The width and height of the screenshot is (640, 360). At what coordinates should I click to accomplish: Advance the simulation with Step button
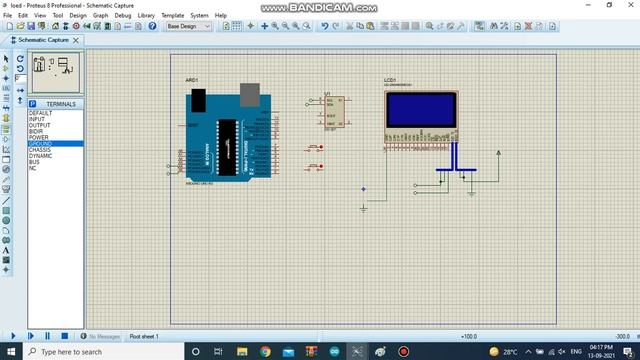point(31,336)
